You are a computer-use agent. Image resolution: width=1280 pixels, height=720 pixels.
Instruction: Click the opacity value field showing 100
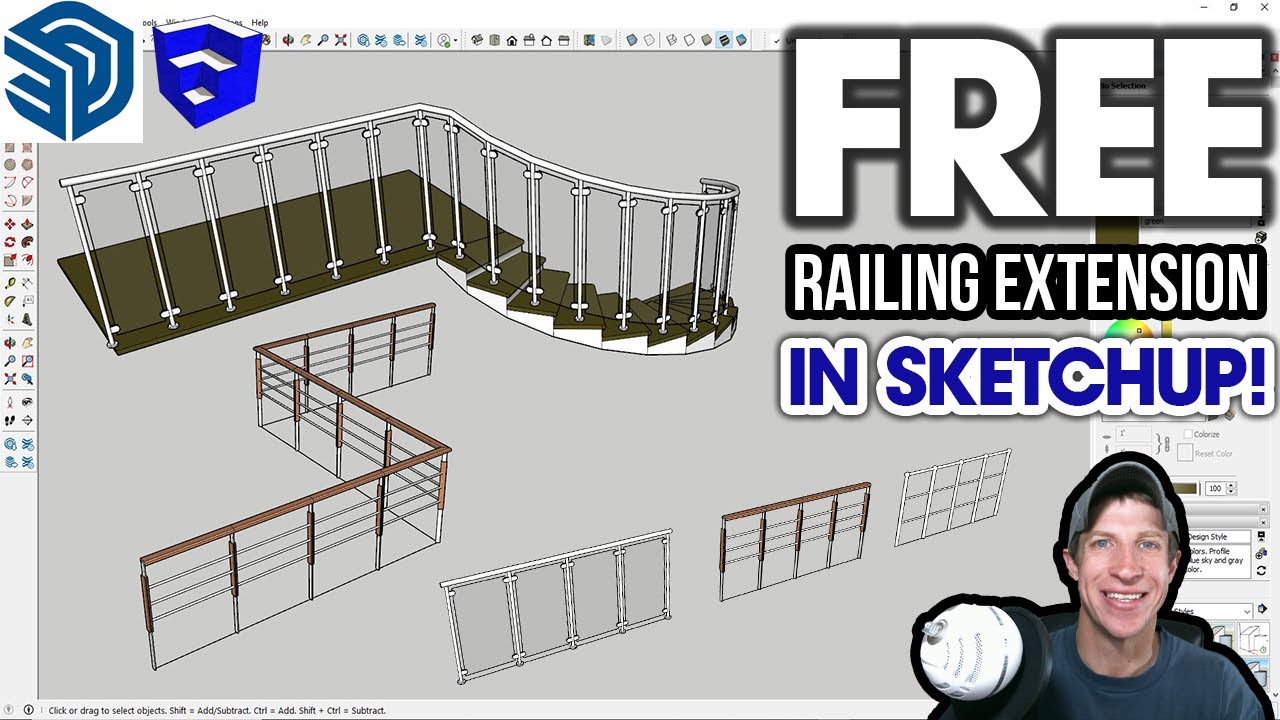(x=1215, y=488)
